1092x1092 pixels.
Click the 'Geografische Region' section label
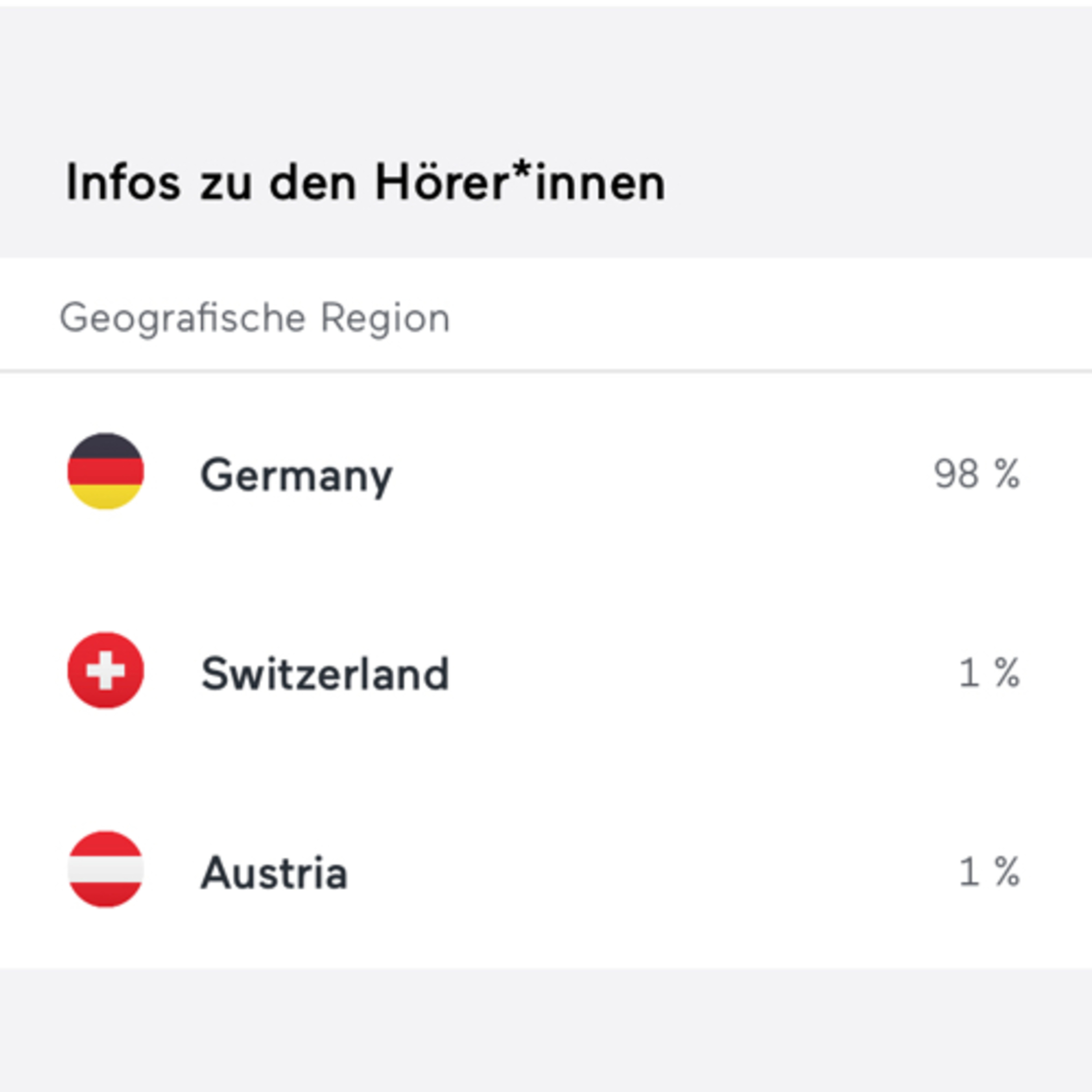[255, 319]
